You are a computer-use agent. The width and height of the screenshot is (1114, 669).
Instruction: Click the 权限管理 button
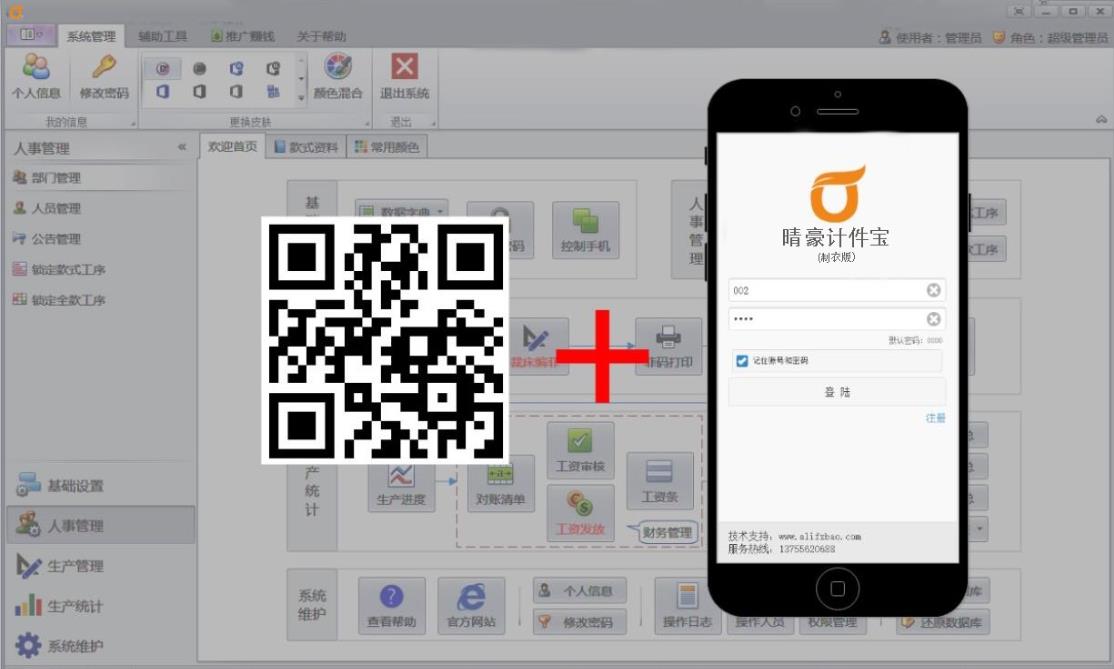[x=833, y=622]
